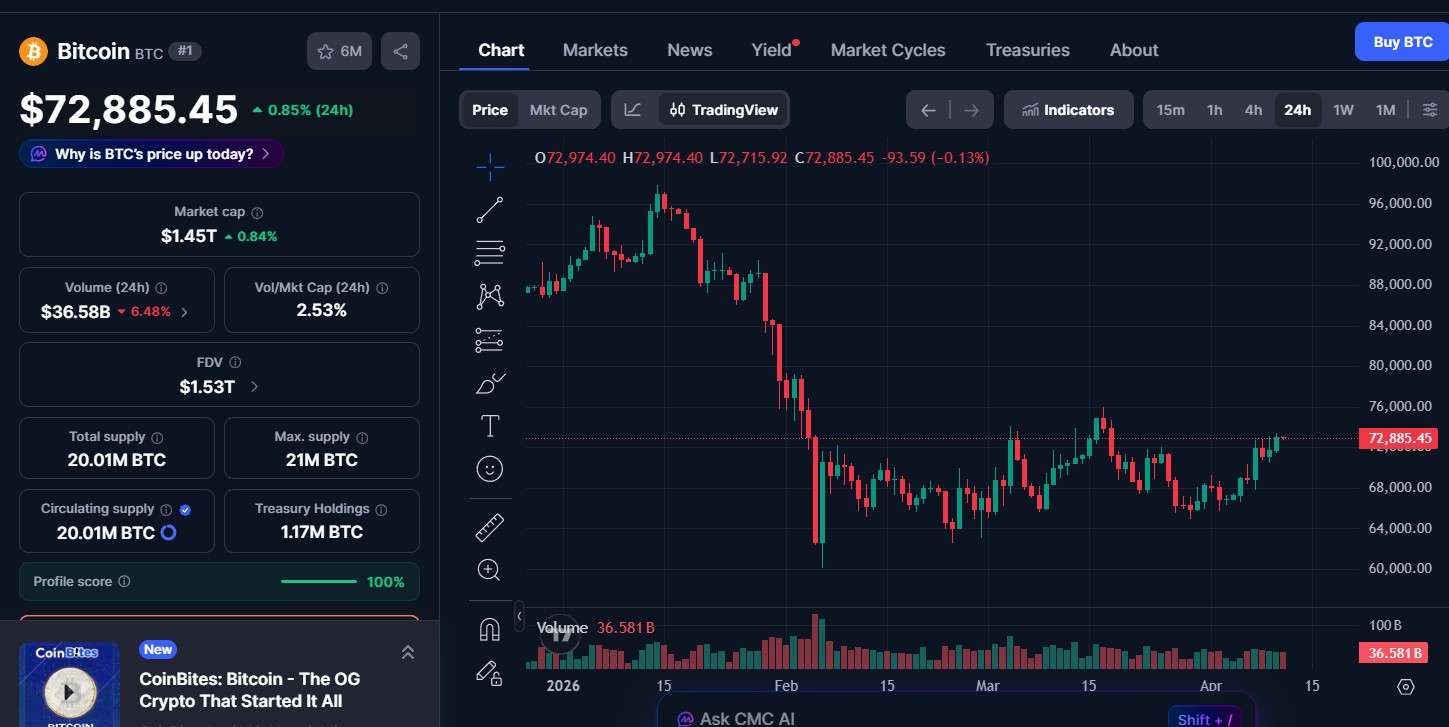This screenshot has width=1449, height=727.
Task: Click the Profile score progress bar
Action: 318,581
